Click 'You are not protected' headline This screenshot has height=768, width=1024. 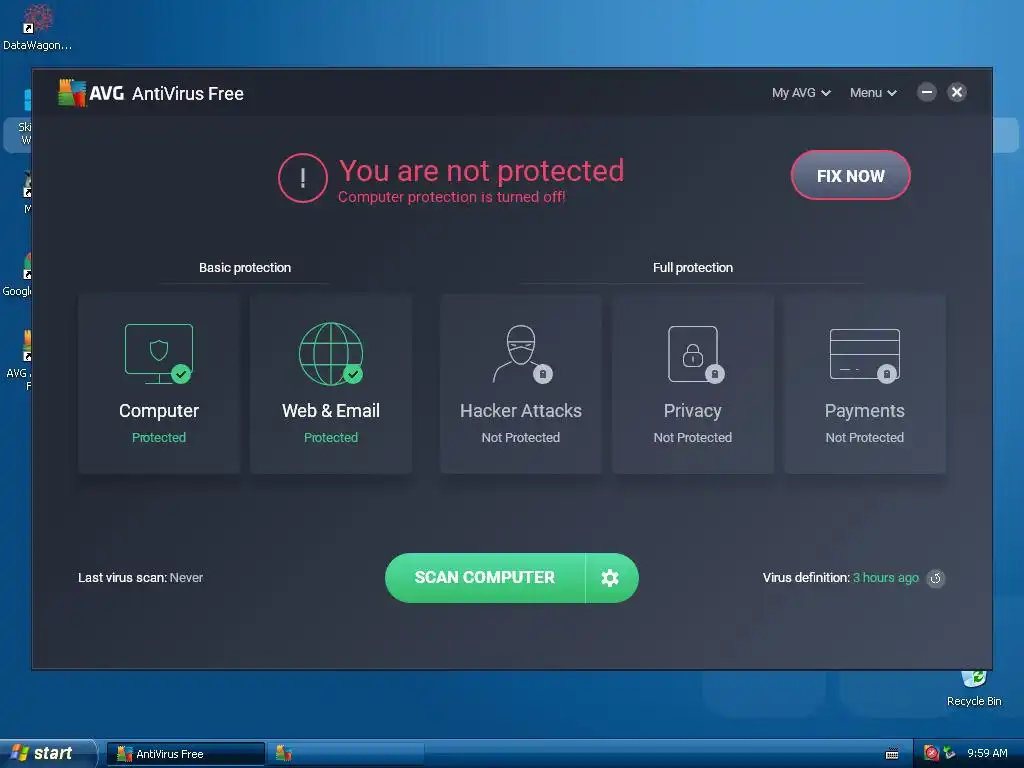point(481,171)
